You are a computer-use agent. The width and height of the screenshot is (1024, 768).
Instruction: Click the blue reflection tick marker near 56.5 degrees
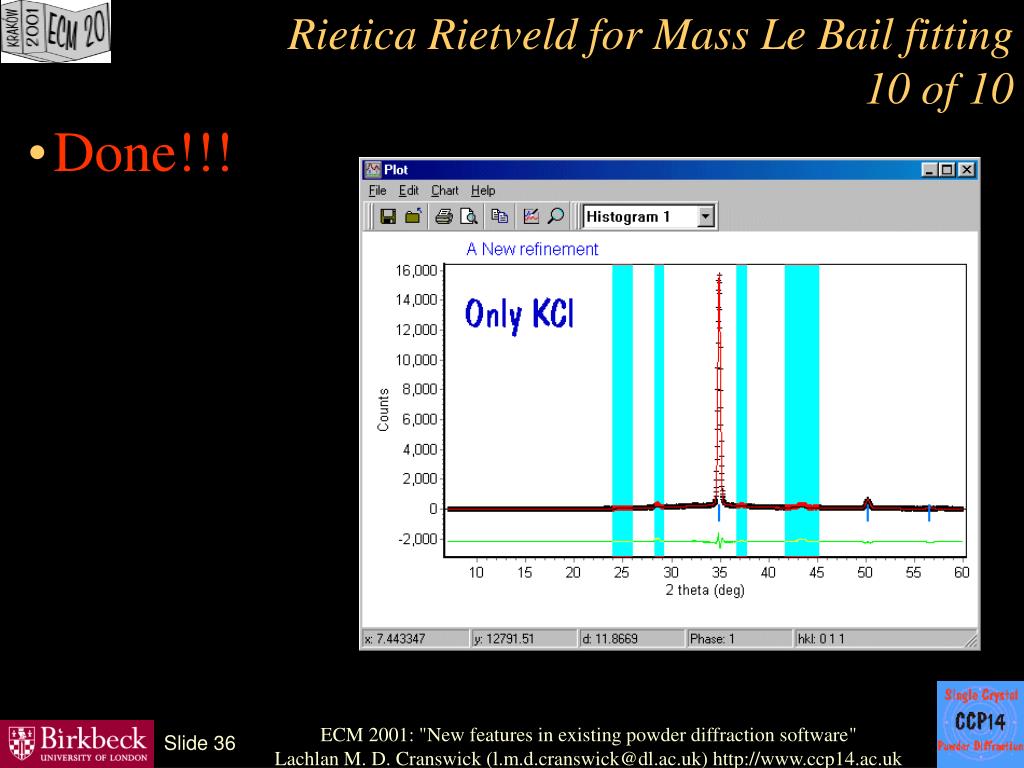pyautogui.click(x=929, y=513)
